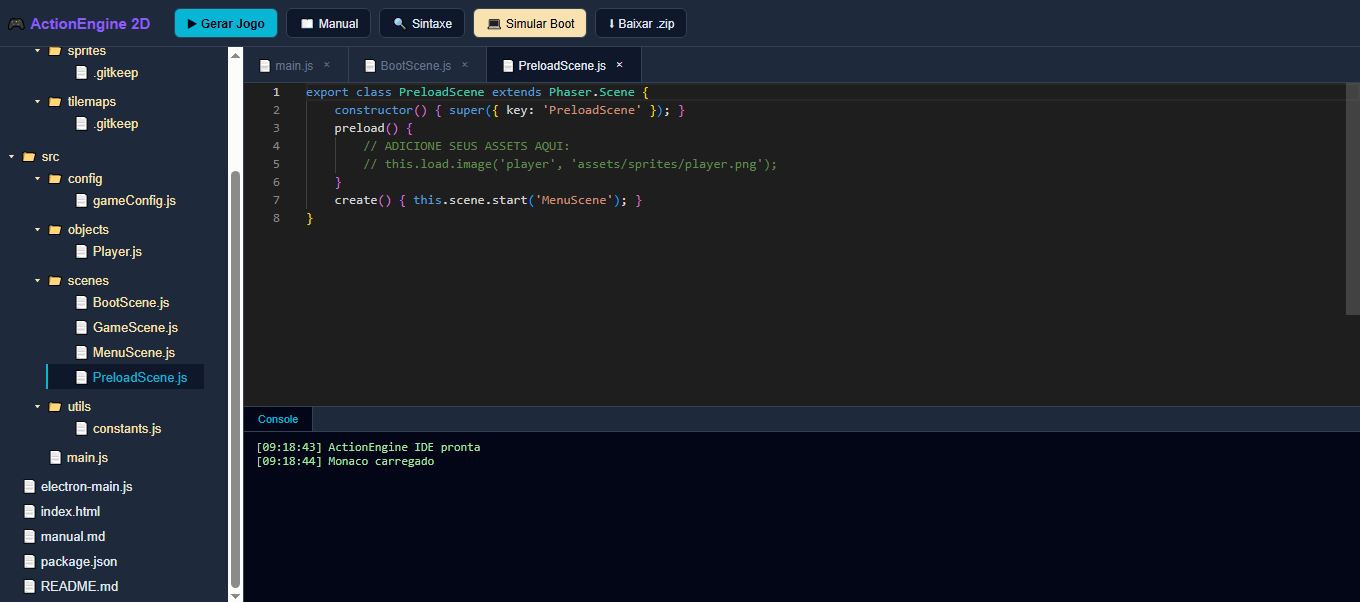Open gameConfig.js in file tree

[x=134, y=200]
